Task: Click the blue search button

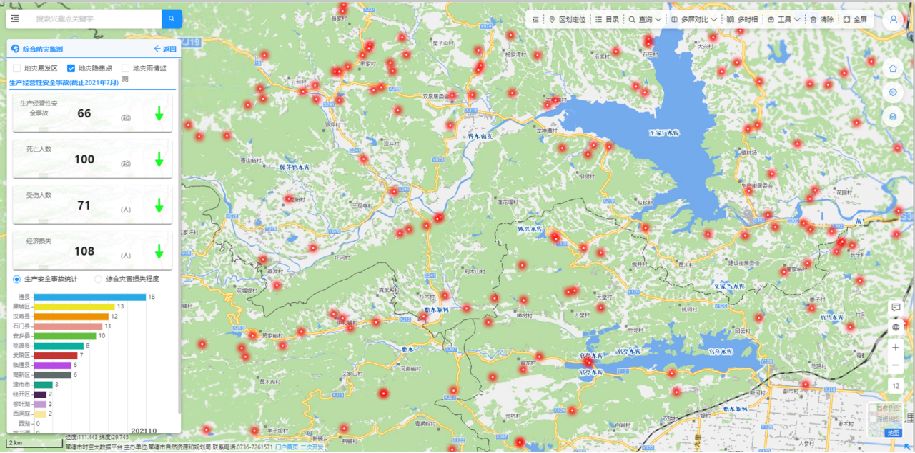Action: point(172,19)
